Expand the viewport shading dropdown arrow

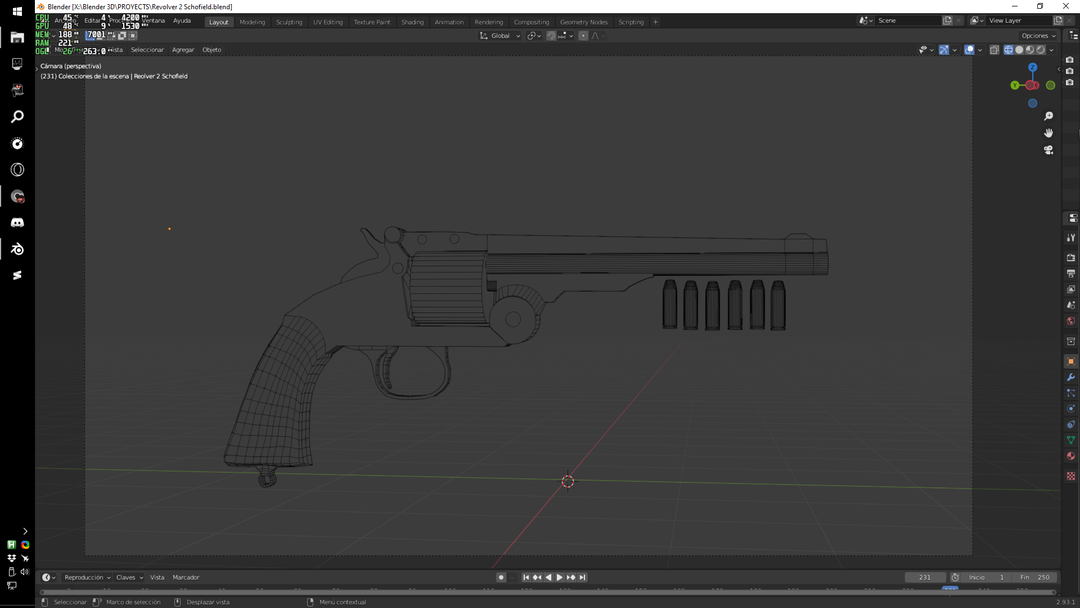pos(1051,49)
